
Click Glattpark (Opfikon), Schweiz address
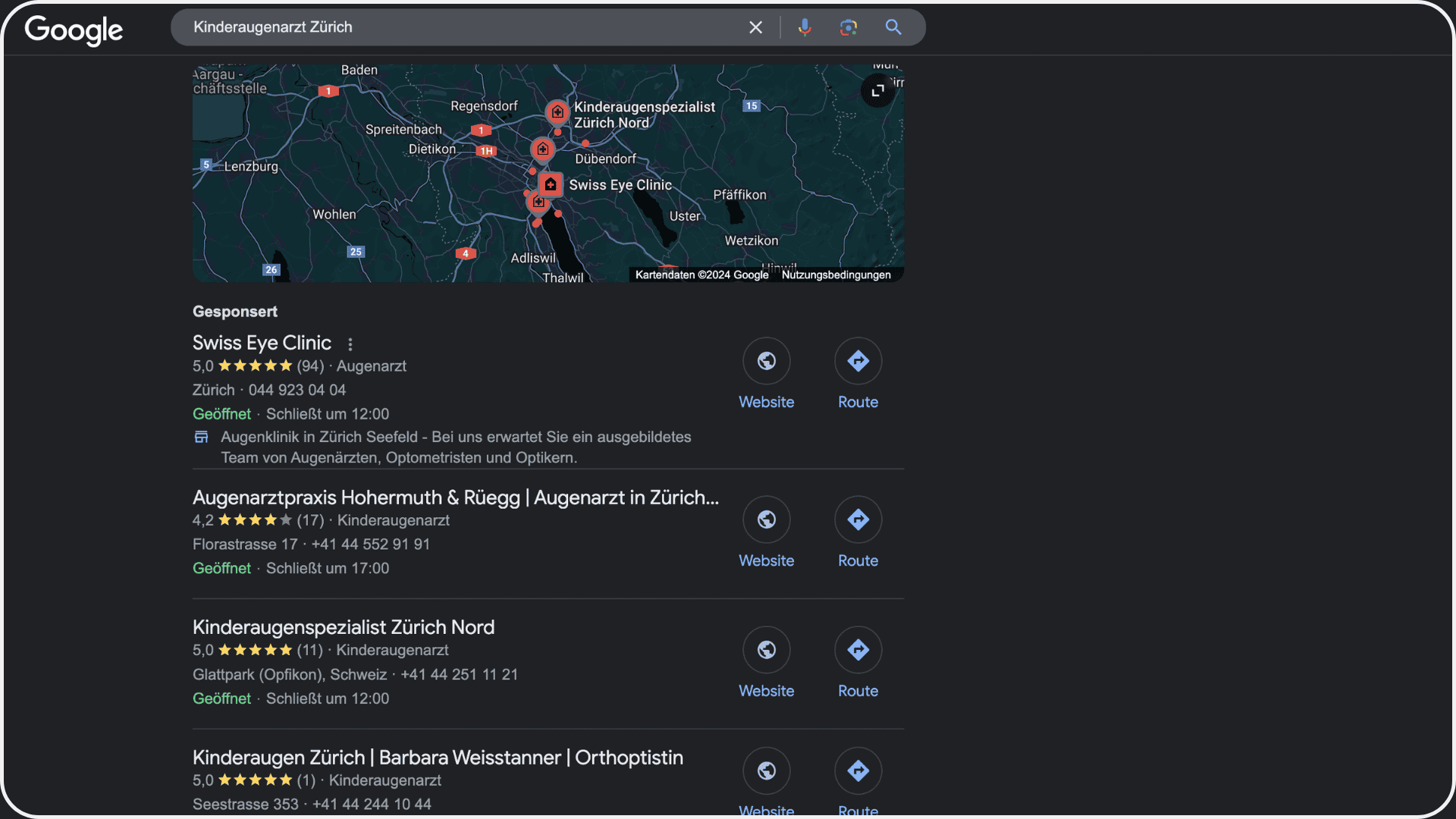click(x=290, y=675)
